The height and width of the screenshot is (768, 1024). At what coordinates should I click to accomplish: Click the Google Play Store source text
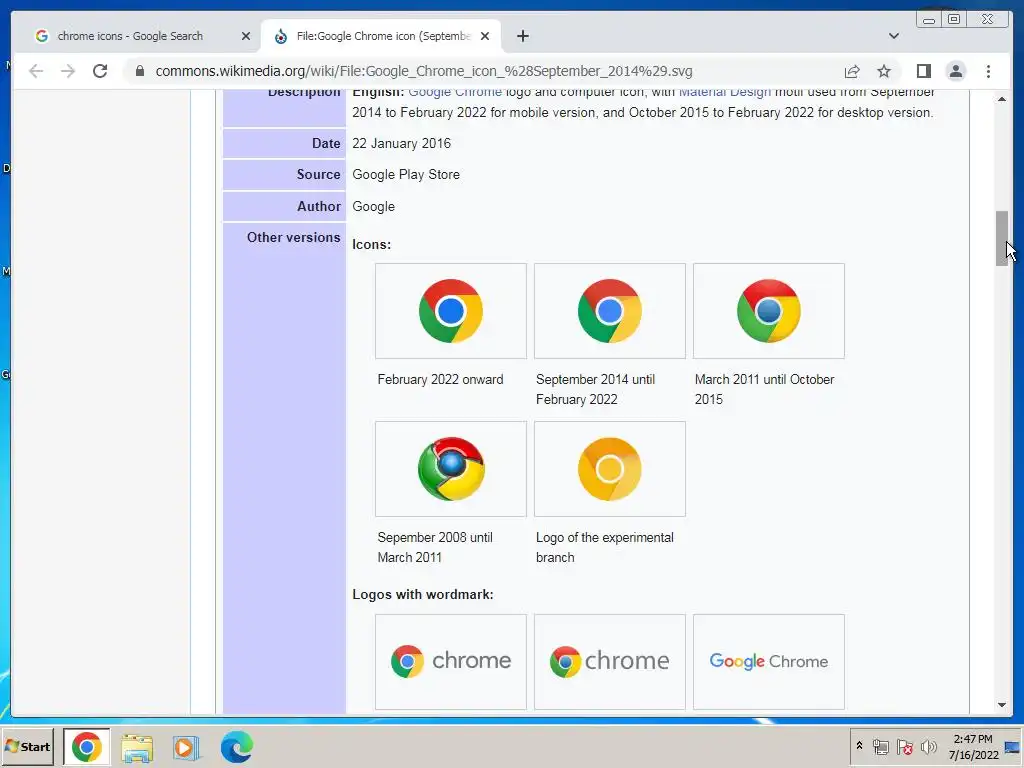click(406, 174)
